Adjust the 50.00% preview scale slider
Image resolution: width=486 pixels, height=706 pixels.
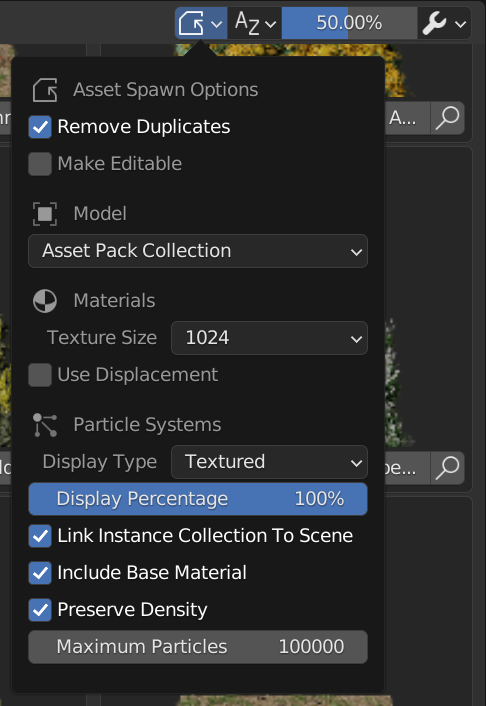(x=349, y=23)
